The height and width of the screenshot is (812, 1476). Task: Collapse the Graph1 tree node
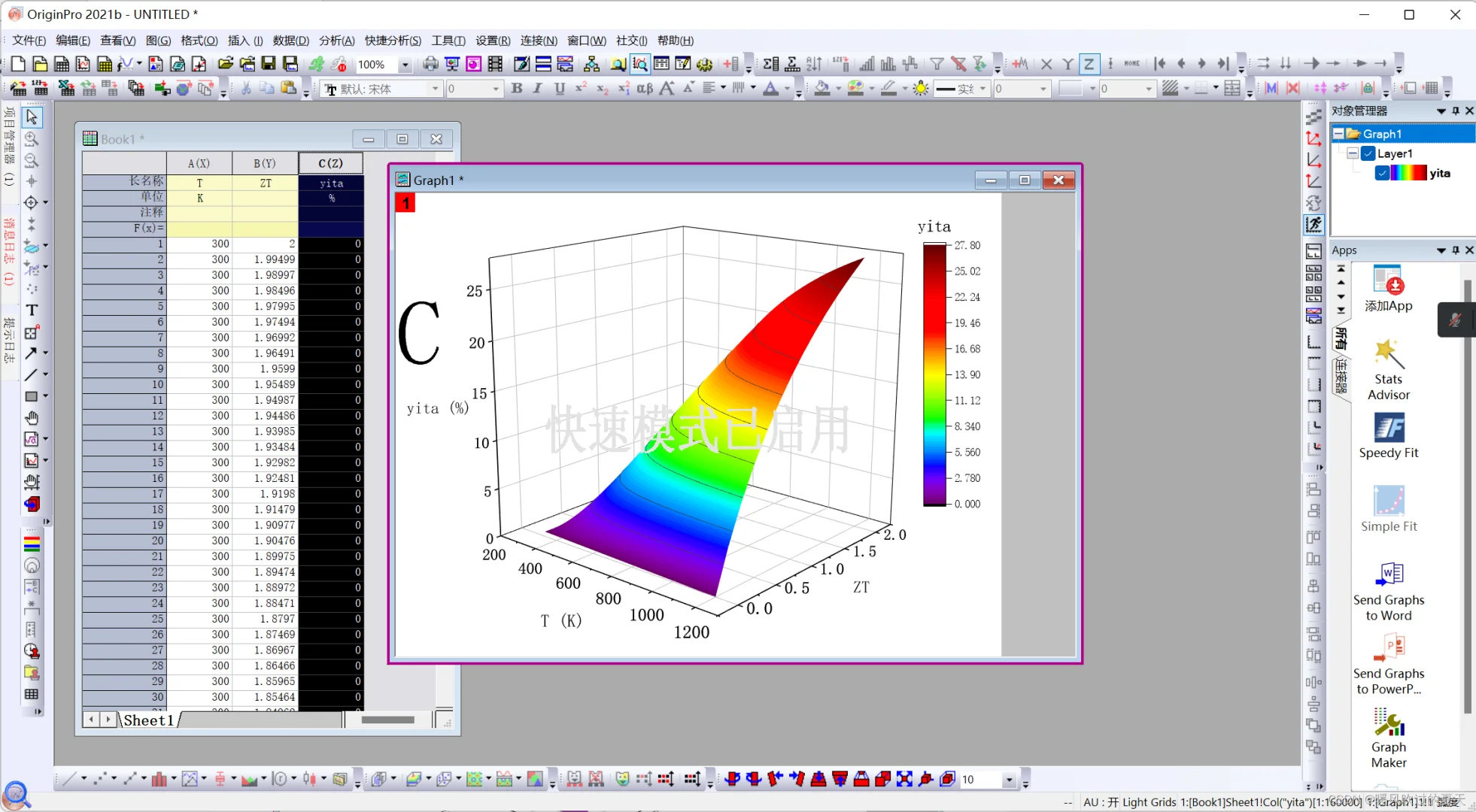coord(1338,134)
